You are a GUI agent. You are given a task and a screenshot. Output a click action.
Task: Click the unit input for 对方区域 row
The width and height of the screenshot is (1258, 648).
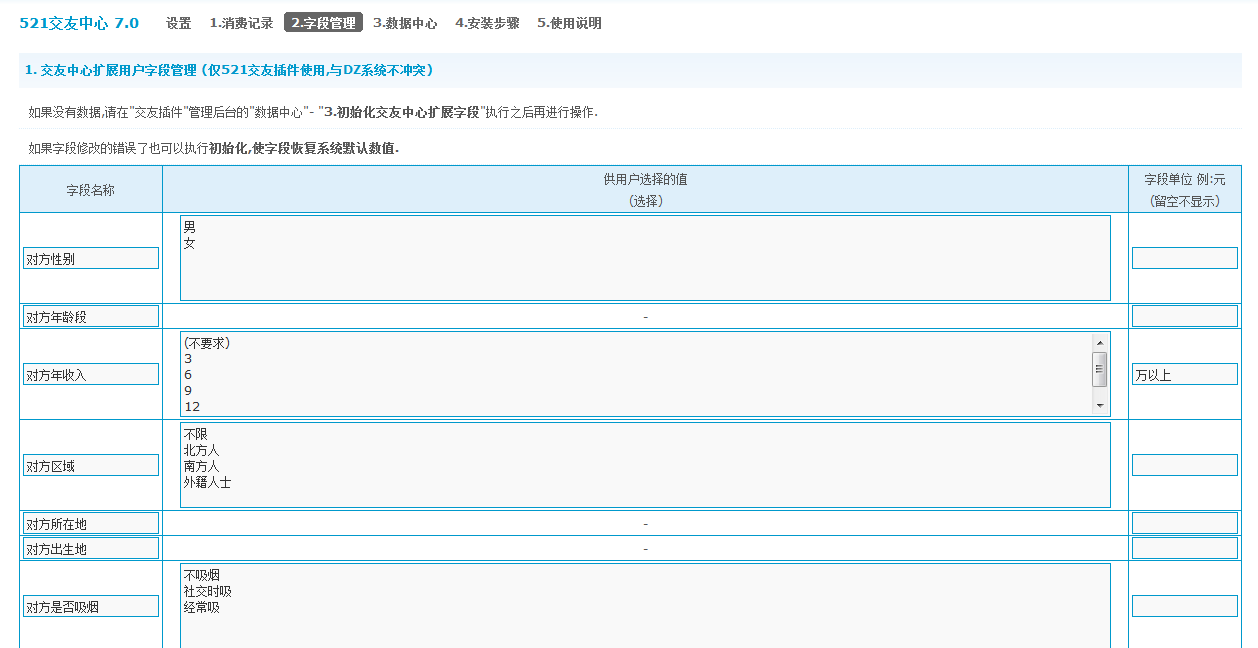click(1185, 465)
